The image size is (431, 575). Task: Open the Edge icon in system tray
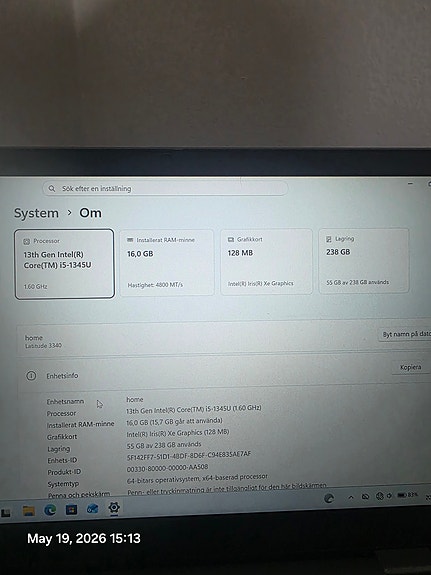pyautogui.click(x=329, y=498)
